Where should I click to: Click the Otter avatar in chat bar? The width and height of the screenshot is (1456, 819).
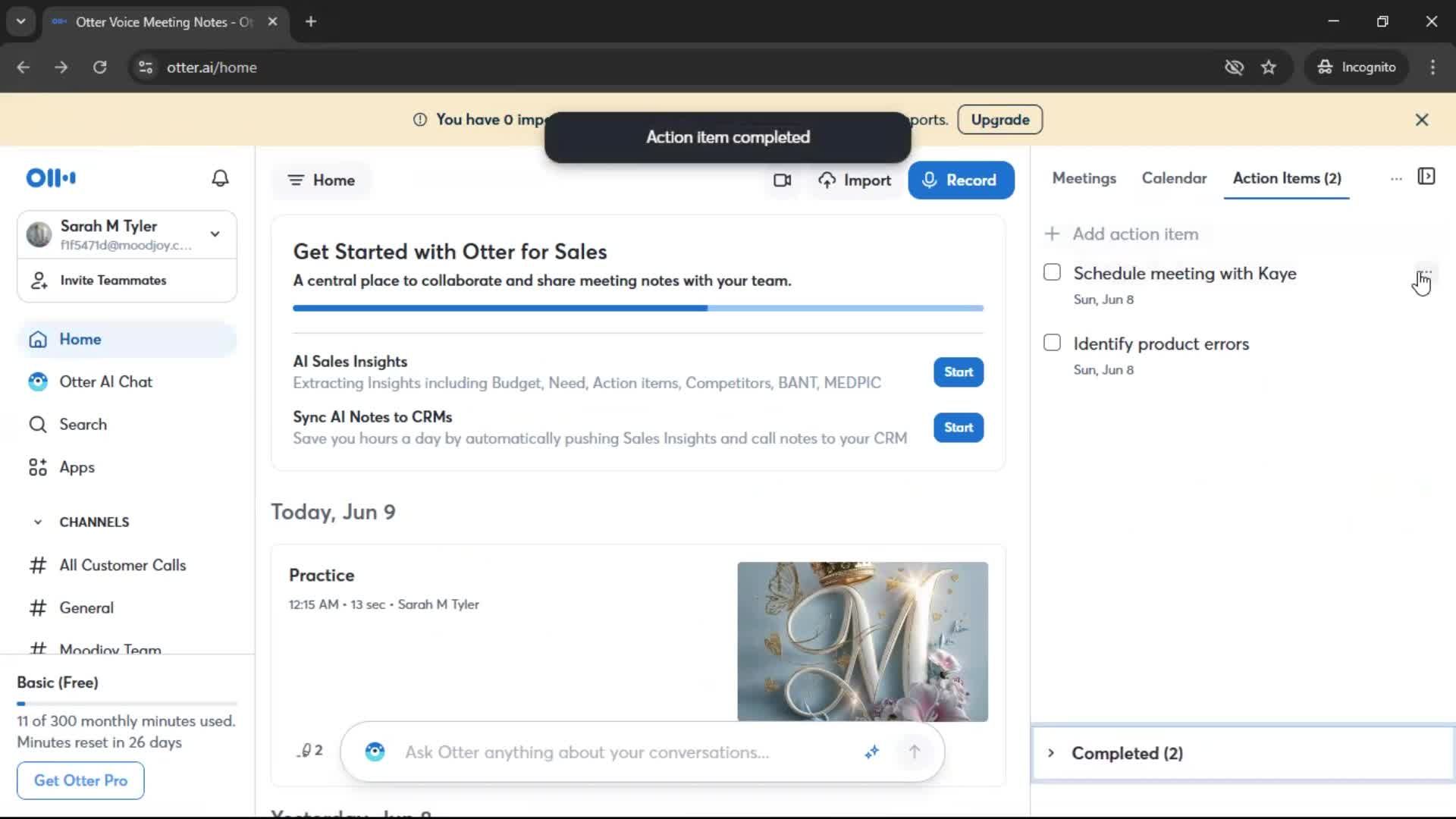point(375,752)
